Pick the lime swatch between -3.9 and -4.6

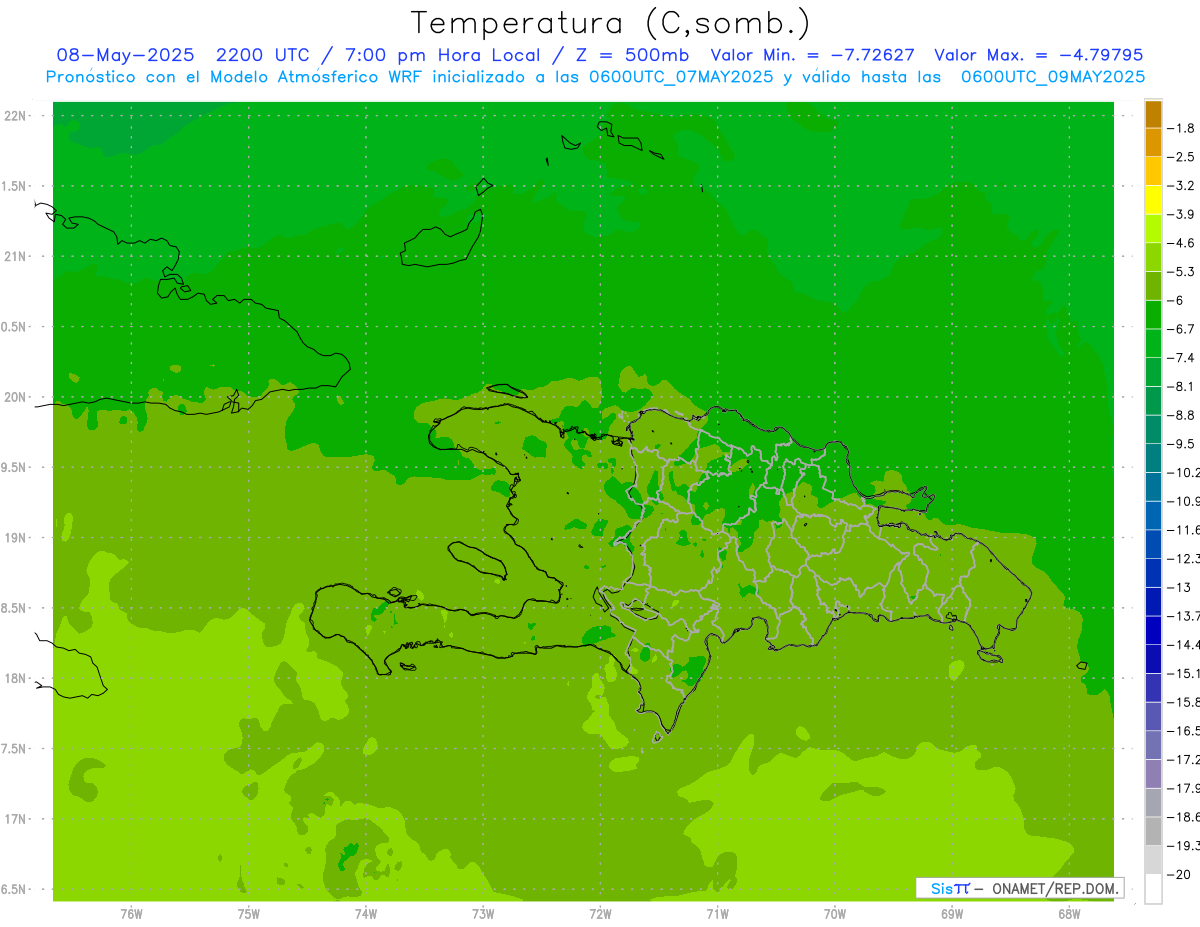tap(1153, 229)
